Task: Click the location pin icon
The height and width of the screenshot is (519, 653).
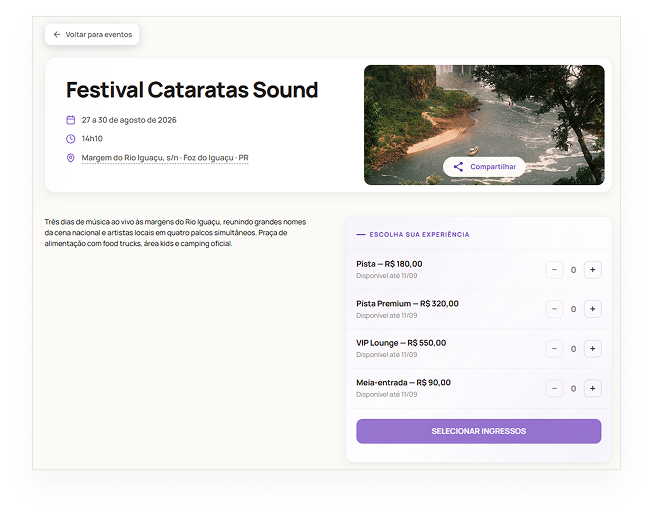Action: [71, 158]
